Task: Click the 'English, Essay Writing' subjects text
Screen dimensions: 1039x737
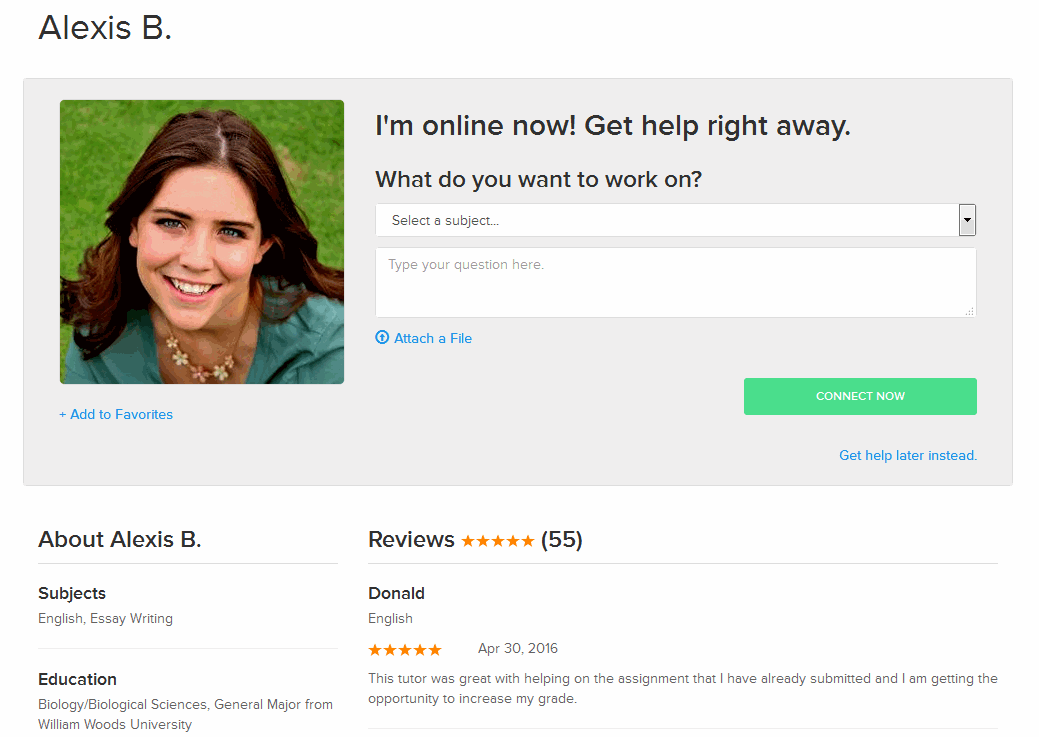Action: tap(105, 619)
